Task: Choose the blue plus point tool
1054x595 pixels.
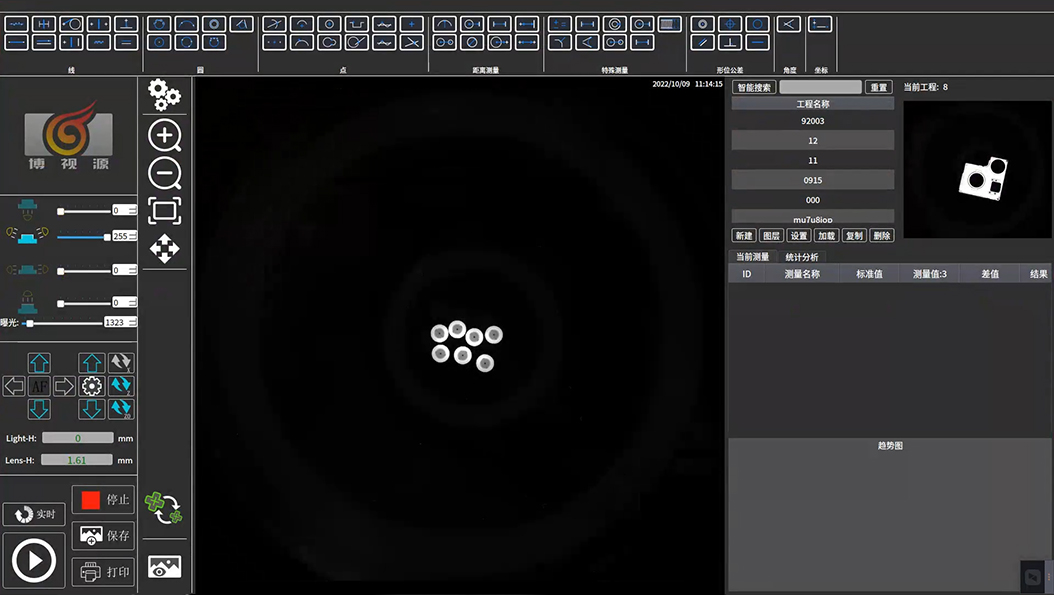Action: coord(411,24)
